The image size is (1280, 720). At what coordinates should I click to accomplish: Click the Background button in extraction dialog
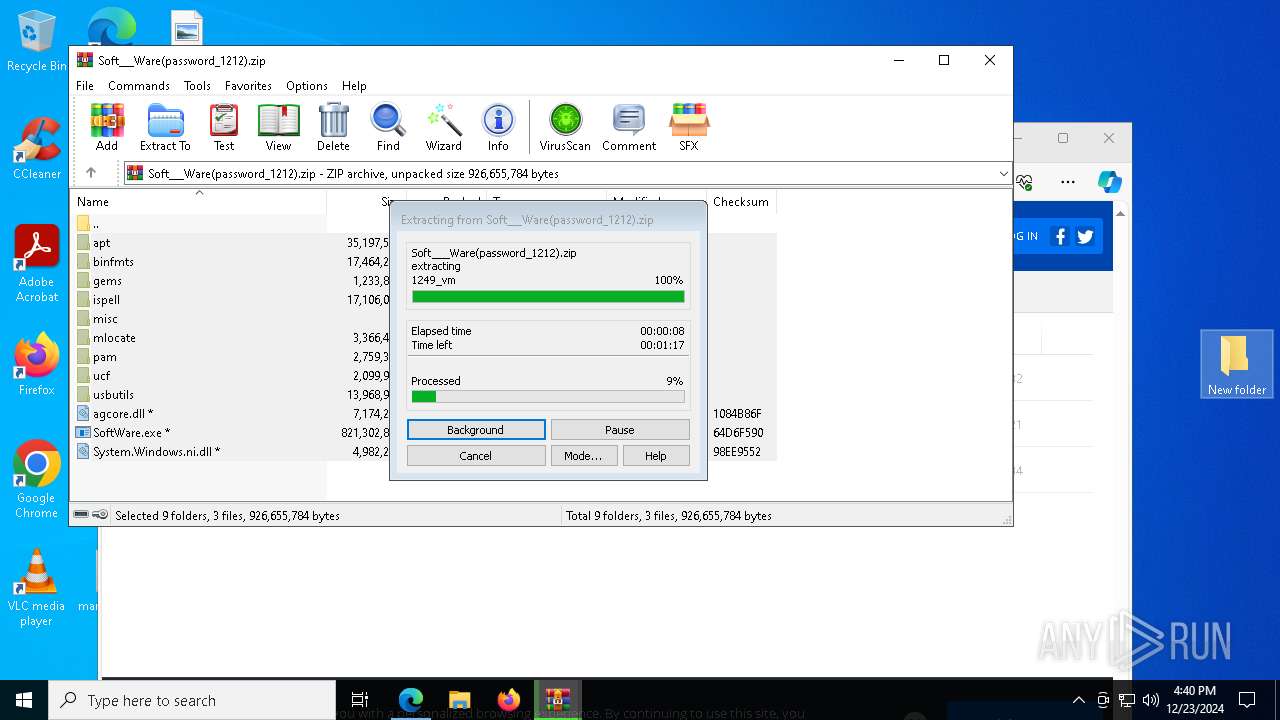tap(476, 430)
